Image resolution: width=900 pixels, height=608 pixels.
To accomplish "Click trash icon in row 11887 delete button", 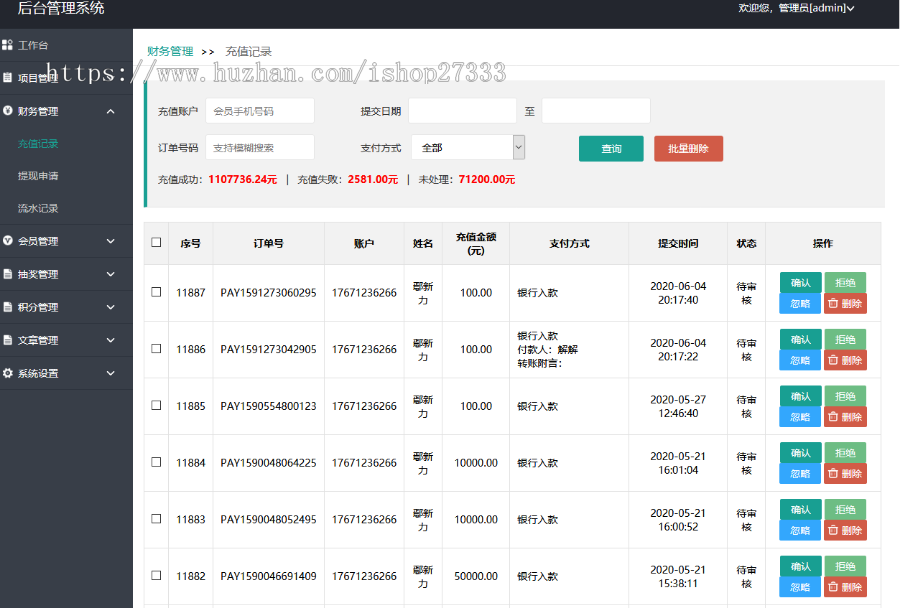I will [833, 303].
